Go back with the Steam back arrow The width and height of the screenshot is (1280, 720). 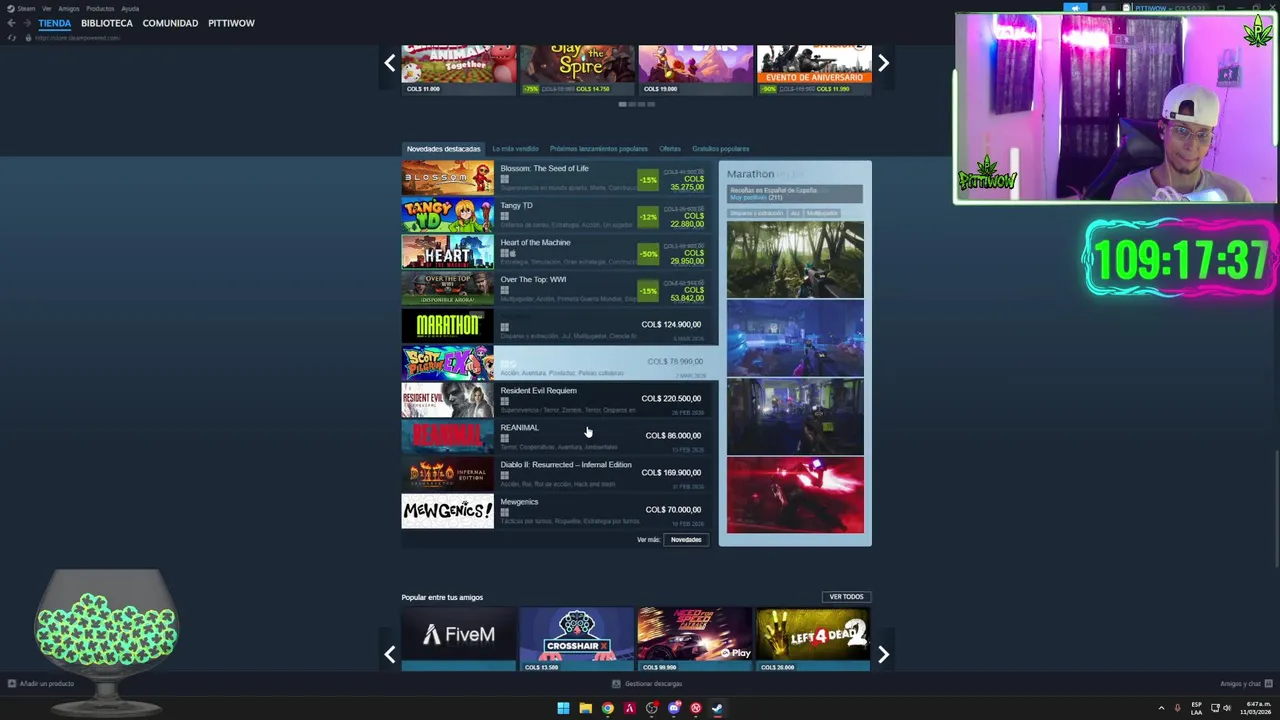click(12, 23)
